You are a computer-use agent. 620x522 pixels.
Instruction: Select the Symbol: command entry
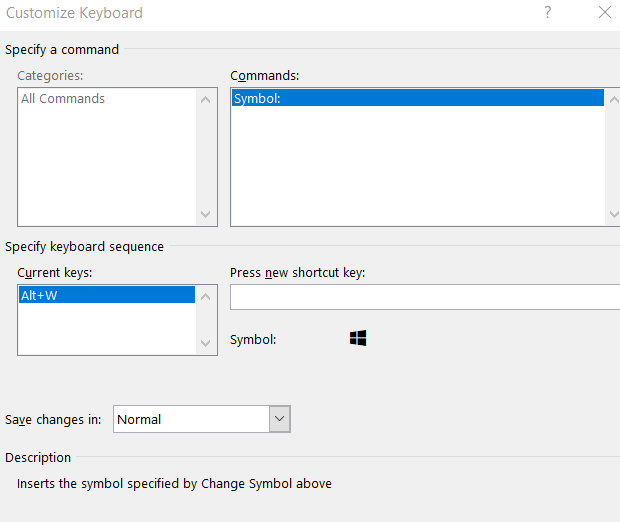[418, 98]
